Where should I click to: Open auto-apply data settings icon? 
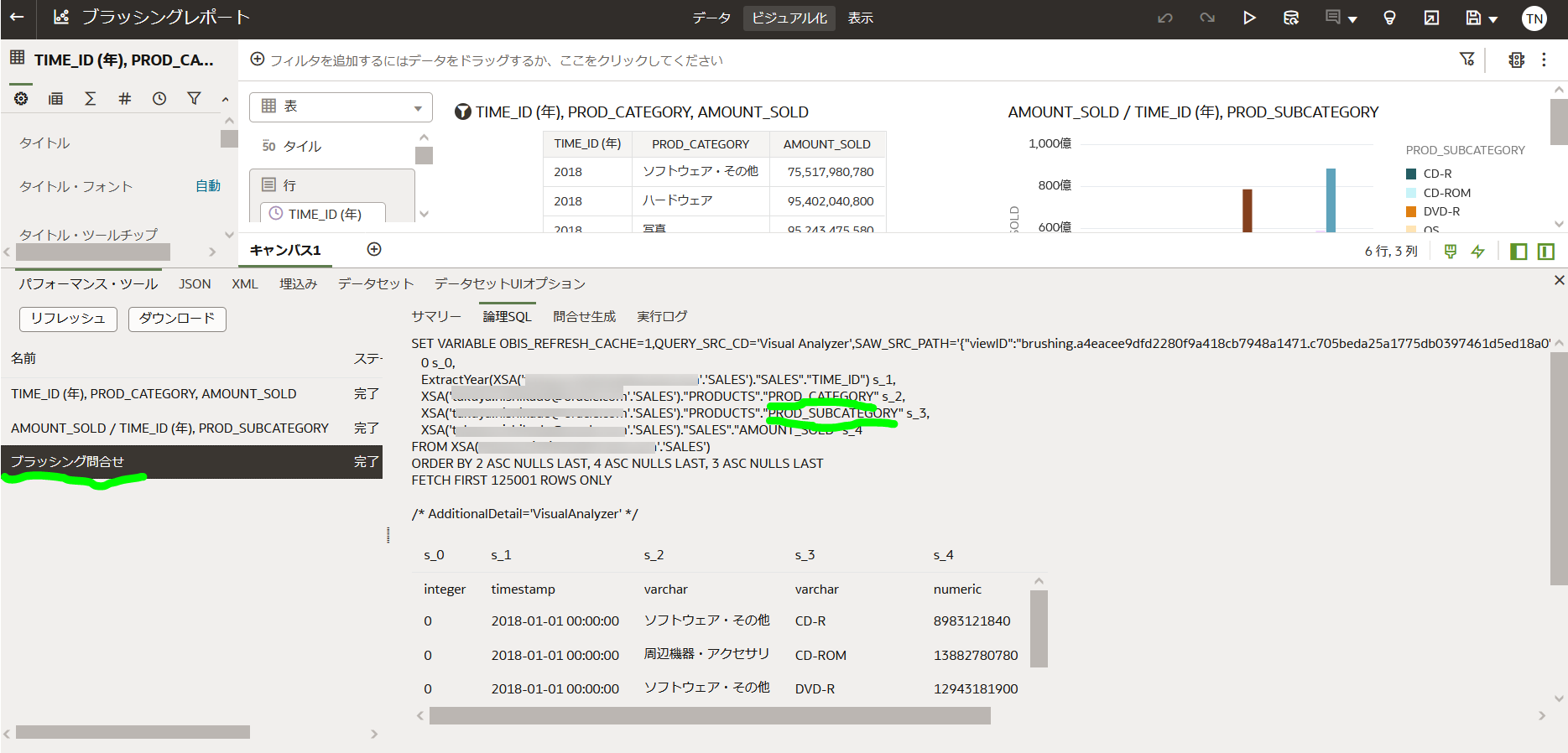coord(1516,60)
